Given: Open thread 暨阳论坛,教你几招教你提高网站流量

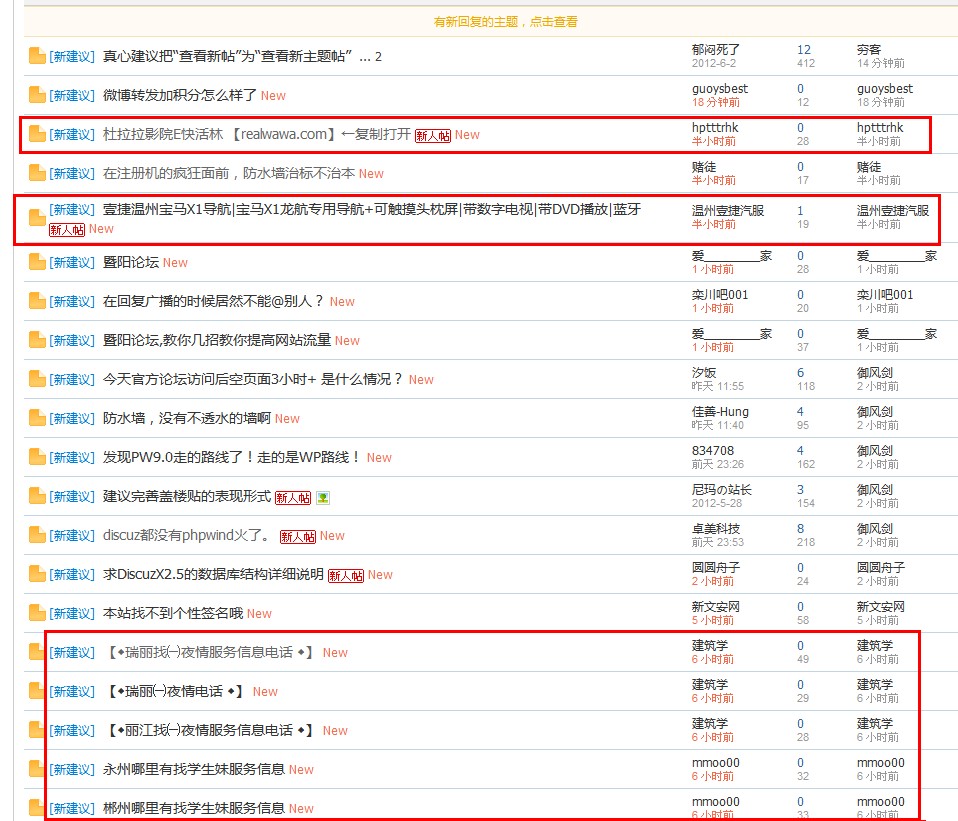Looking at the screenshot, I should tap(217, 340).
